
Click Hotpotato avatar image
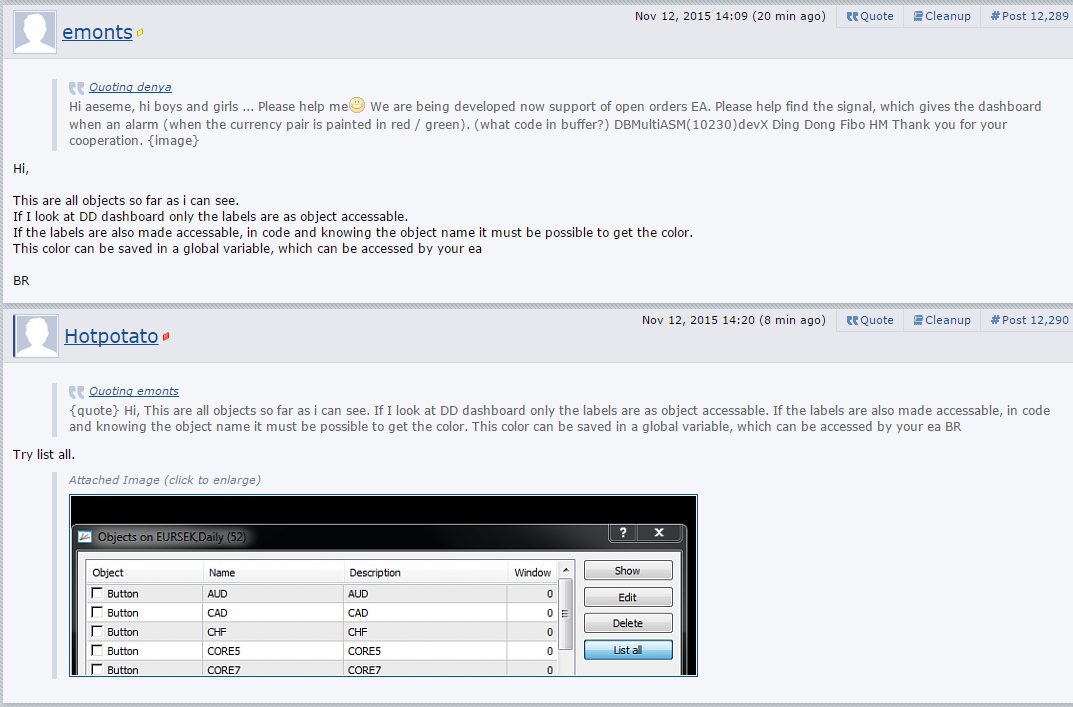[x=36, y=335]
